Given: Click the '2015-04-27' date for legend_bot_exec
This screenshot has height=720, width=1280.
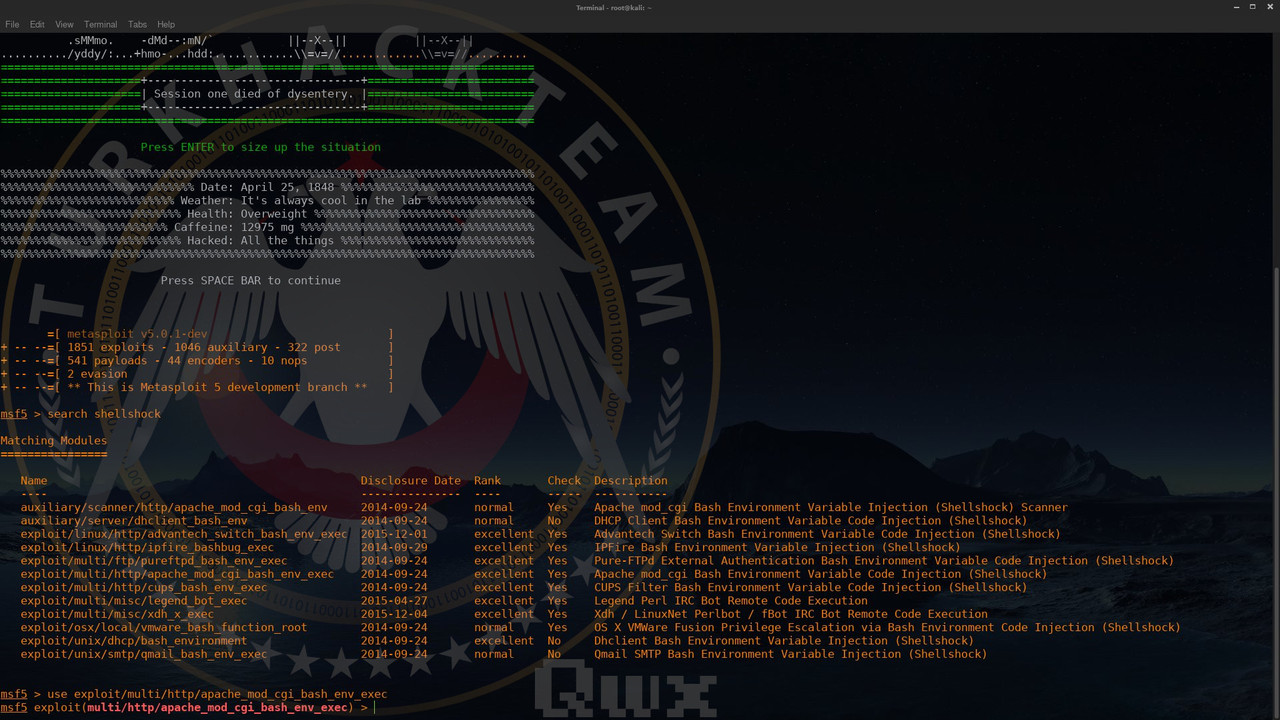Looking at the screenshot, I should coord(394,601).
